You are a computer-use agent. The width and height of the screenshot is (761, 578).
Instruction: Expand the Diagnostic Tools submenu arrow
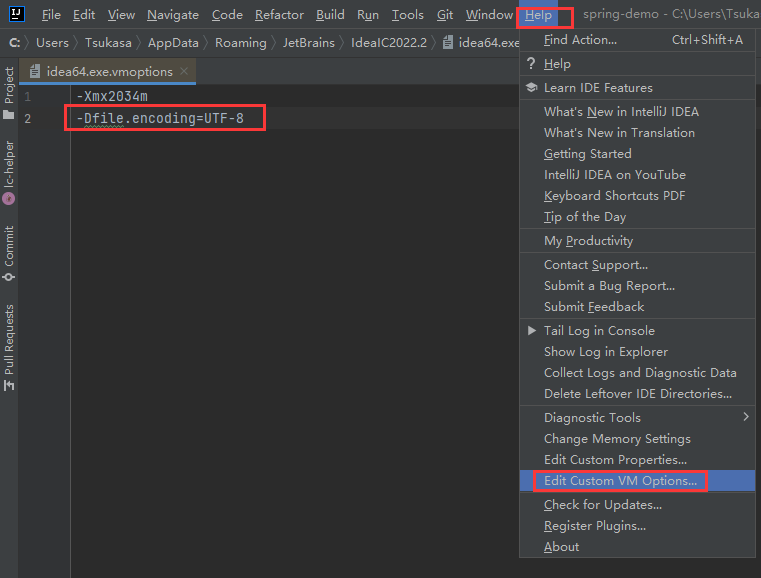[x=746, y=417]
